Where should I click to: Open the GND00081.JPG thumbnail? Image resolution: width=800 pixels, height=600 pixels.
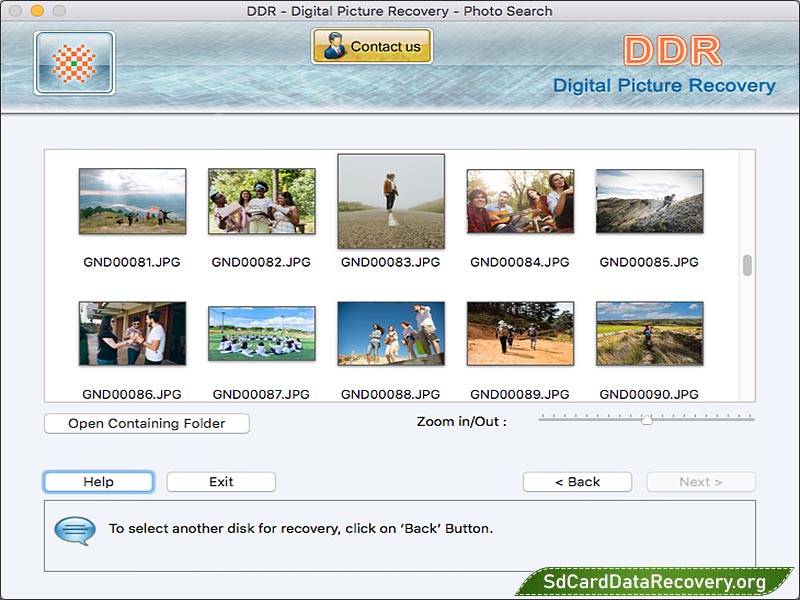[x=132, y=201]
